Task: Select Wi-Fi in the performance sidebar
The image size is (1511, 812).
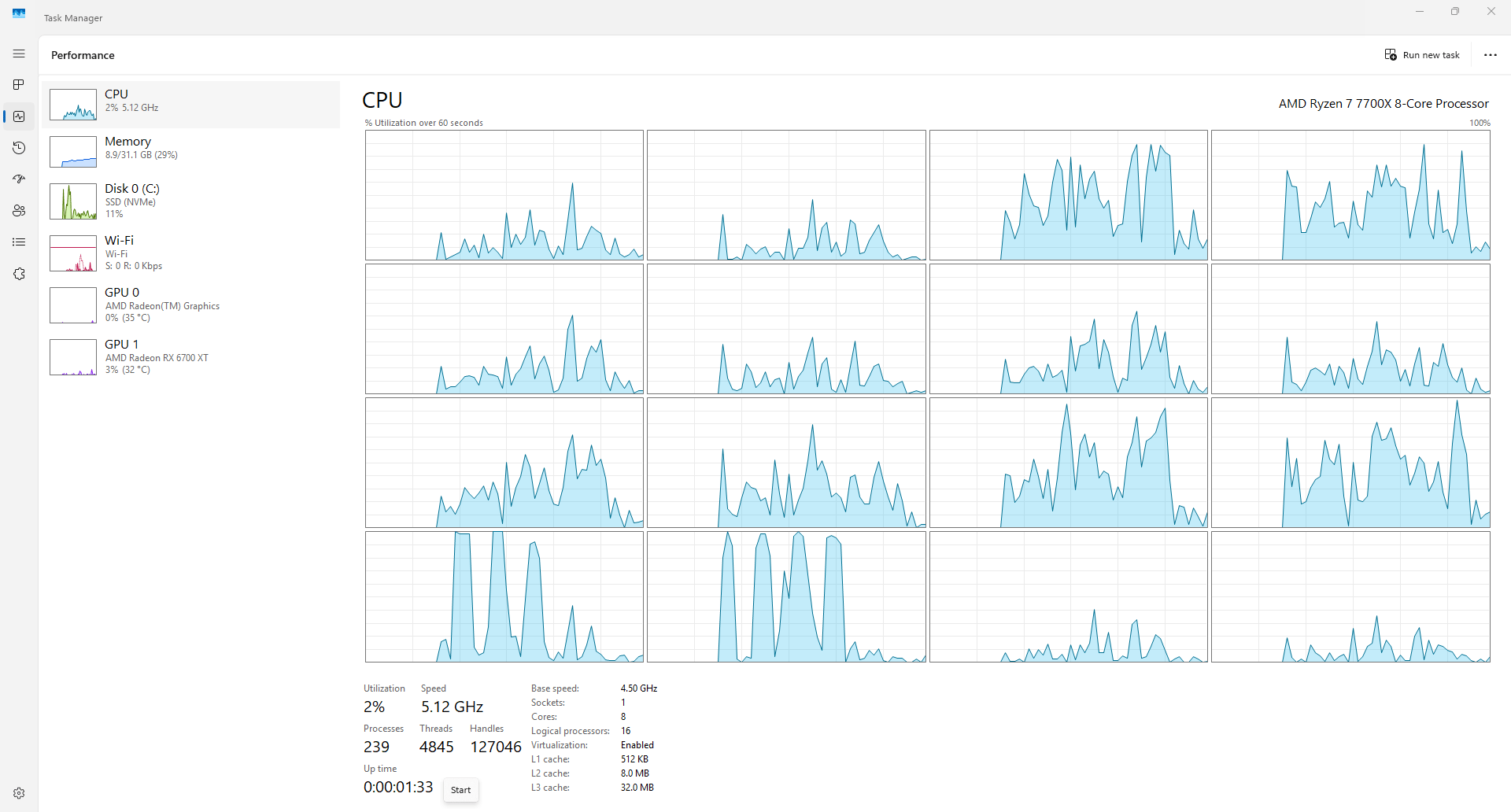Action: 191,253
